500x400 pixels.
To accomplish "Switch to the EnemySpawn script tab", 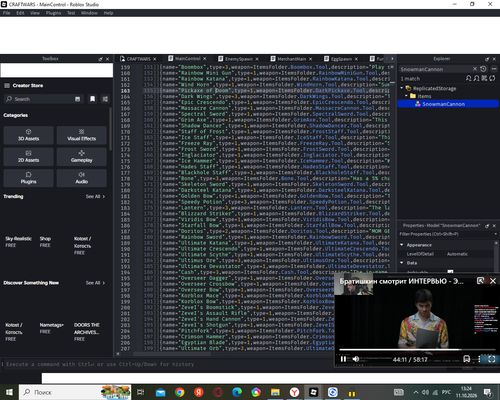I will click(x=239, y=59).
